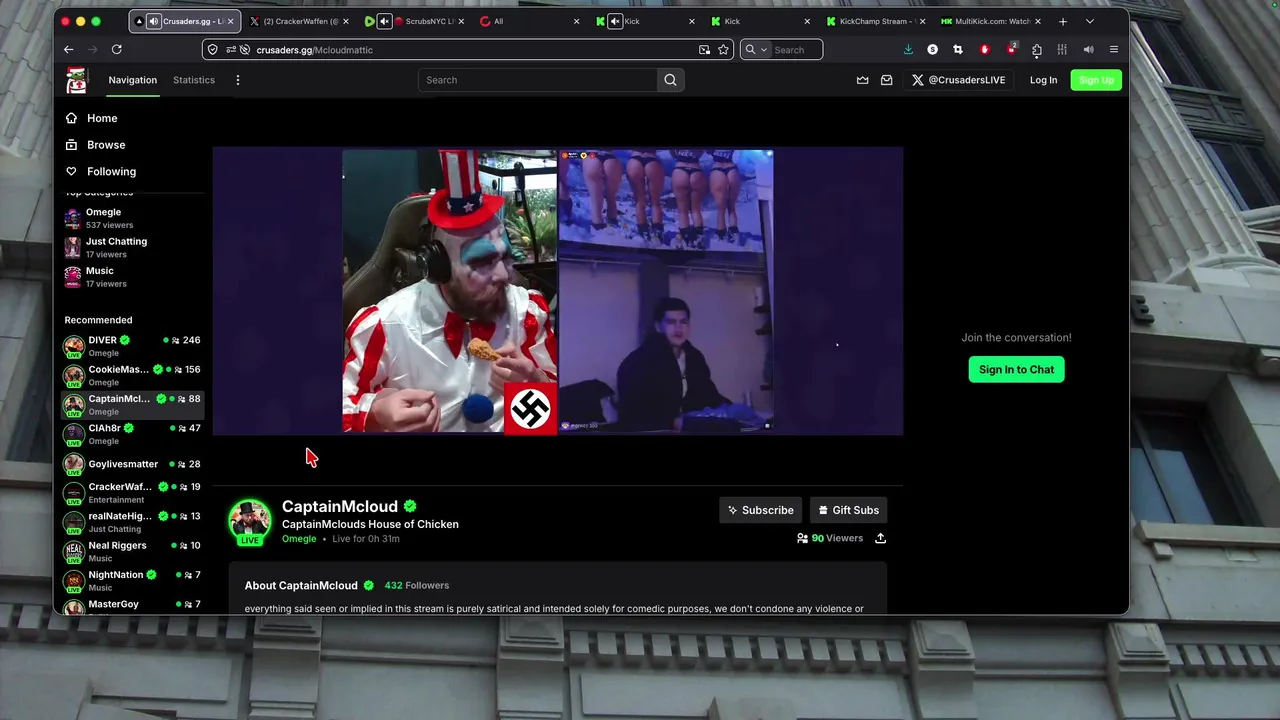Open the @CrusadersLIVE X link
The height and width of the screenshot is (720, 1280).
[958, 80]
